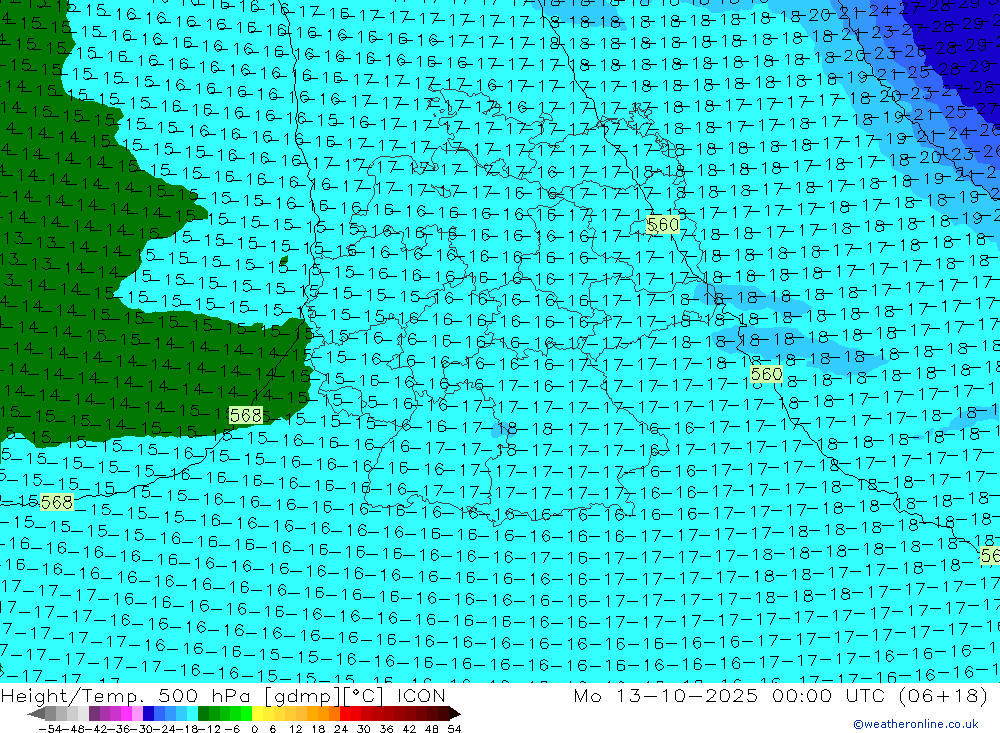This screenshot has height=733, width=1000.
Task: Pick the bright yellow swatch above 0 in the legend
Action: [x=258, y=713]
